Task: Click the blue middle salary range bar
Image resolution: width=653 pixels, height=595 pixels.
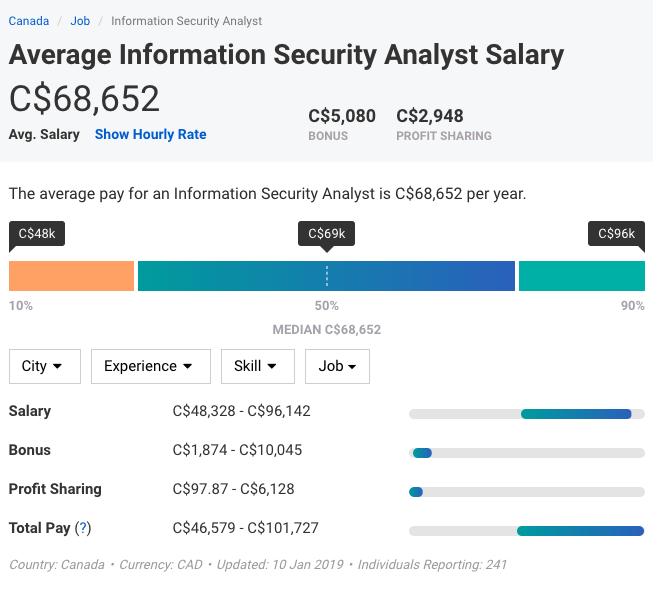Action: [326, 276]
